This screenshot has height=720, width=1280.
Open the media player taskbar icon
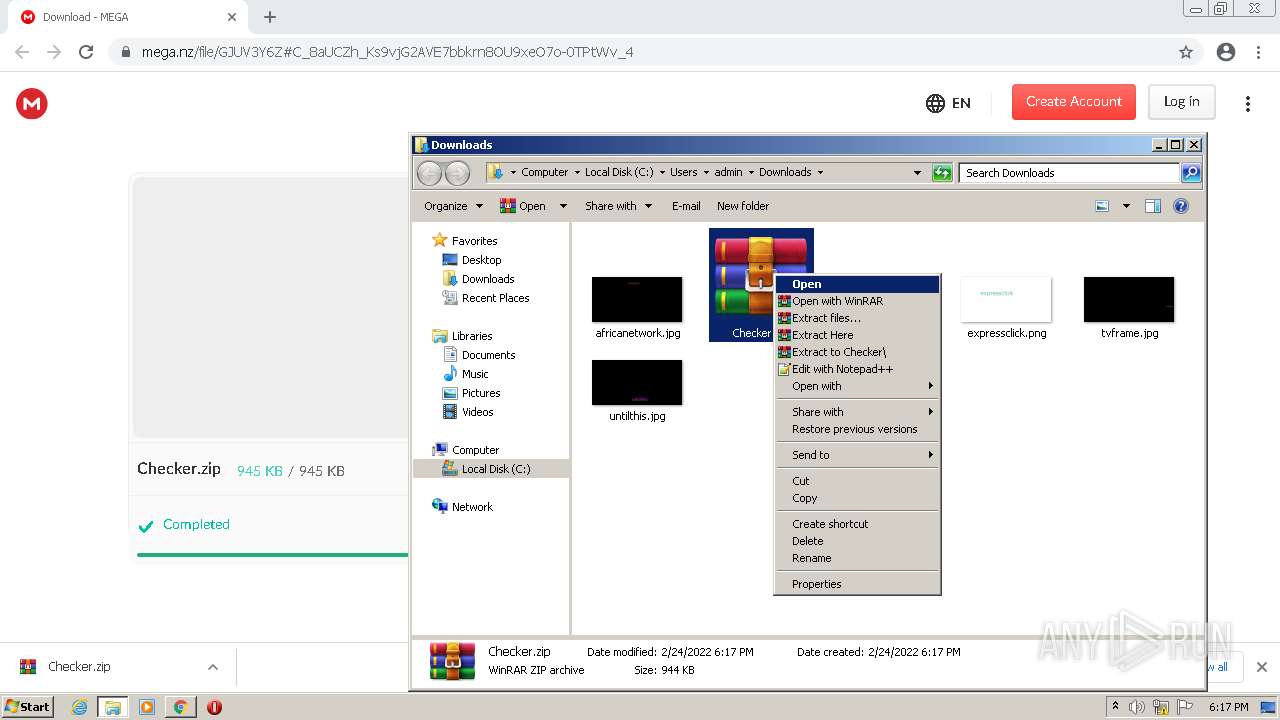[x=147, y=707]
